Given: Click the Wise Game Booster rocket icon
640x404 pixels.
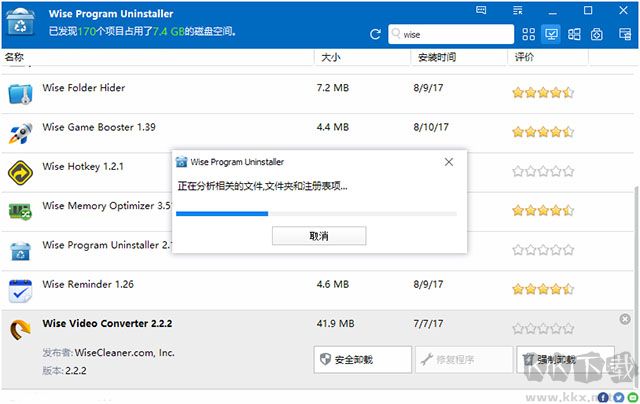Looking at the screenshot, I should [20, 133].
